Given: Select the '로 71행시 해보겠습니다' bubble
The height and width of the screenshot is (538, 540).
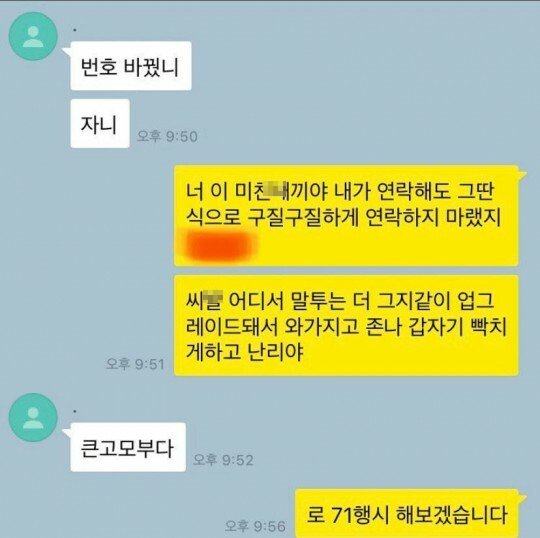Looking at the screenshot, I should (407, 514).
